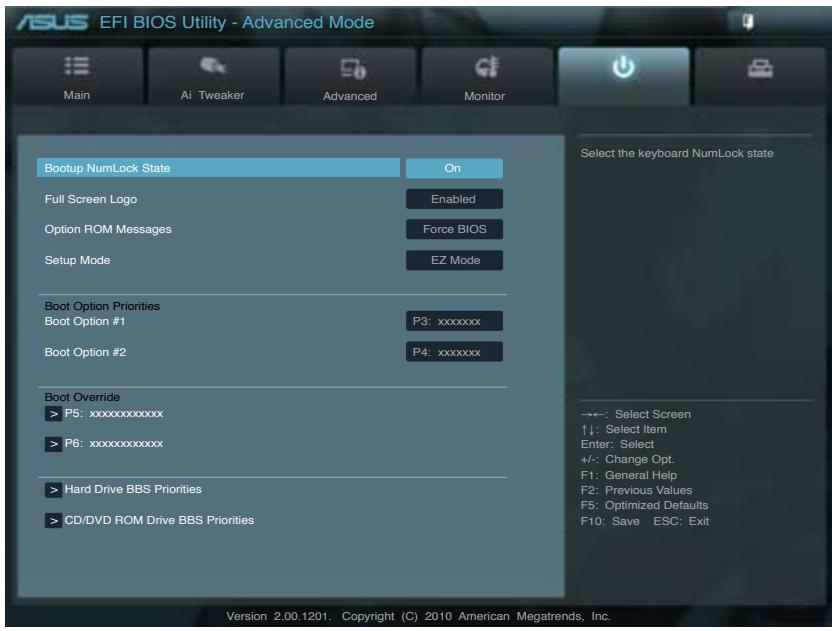
Task: Click the F1: General Help hint
Action: coord(629,475)
